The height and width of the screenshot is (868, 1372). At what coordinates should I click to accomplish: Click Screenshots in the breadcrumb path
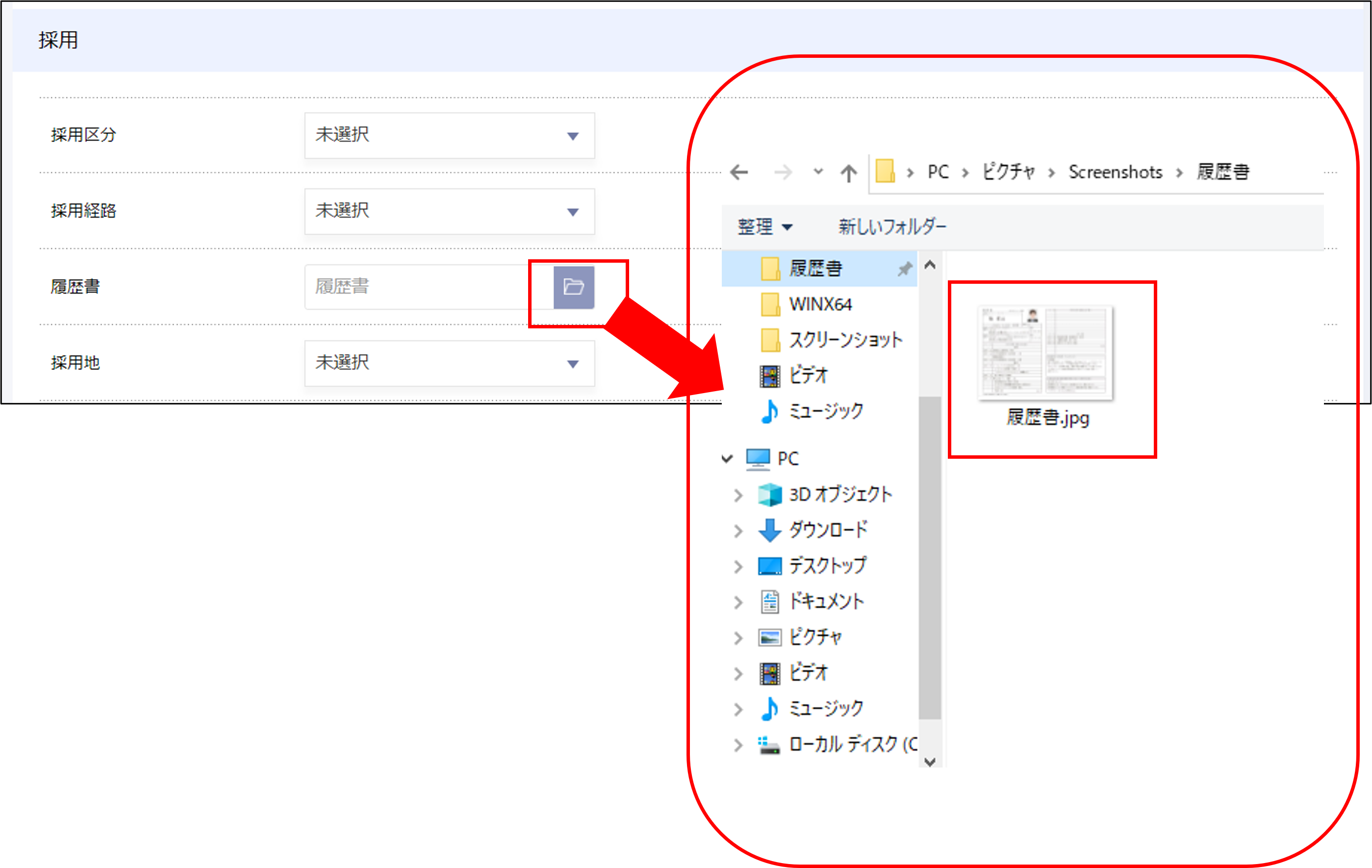(1115, 172)
